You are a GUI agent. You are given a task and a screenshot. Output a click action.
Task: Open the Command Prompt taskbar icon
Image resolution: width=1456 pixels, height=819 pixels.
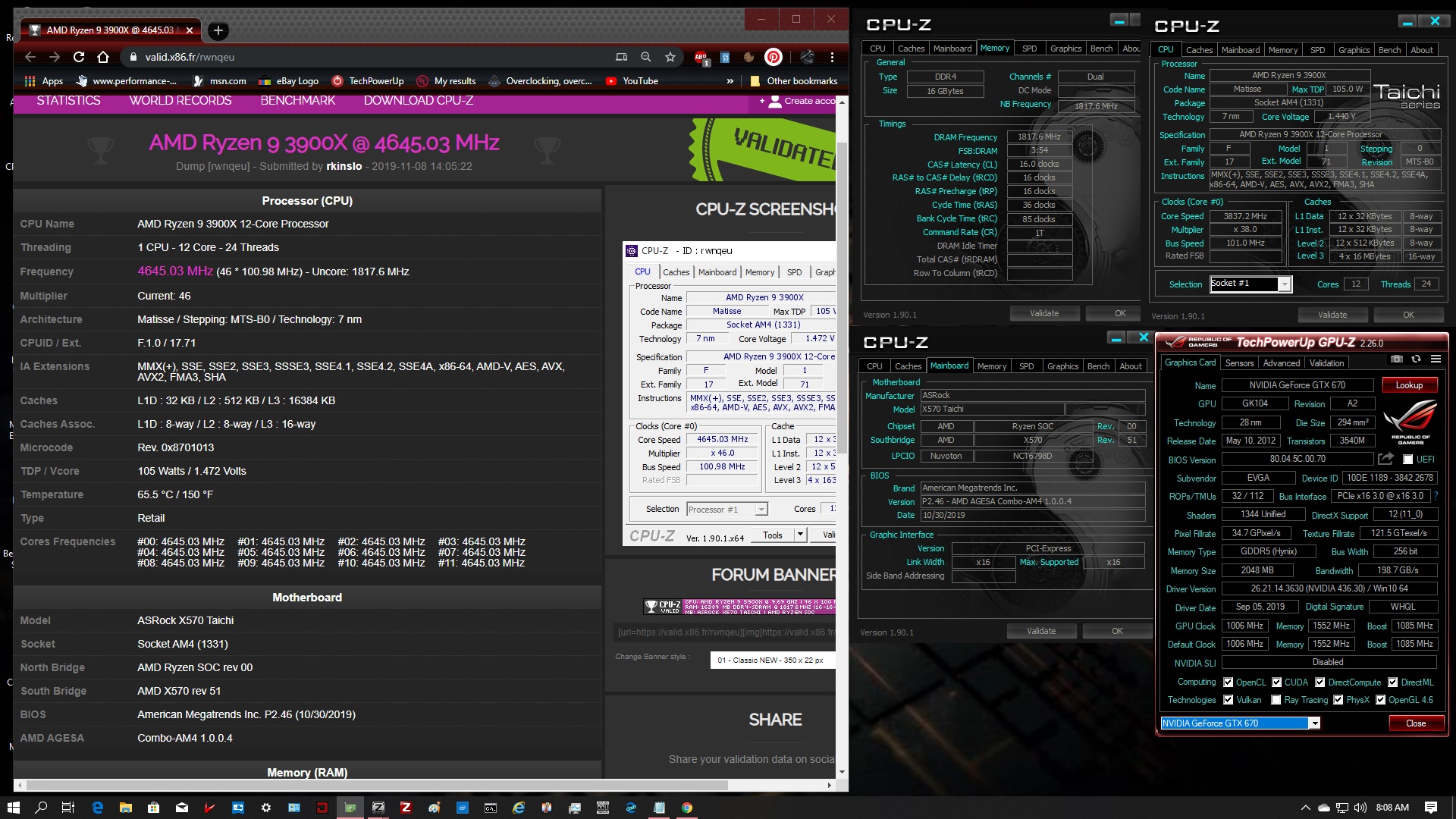491,808
